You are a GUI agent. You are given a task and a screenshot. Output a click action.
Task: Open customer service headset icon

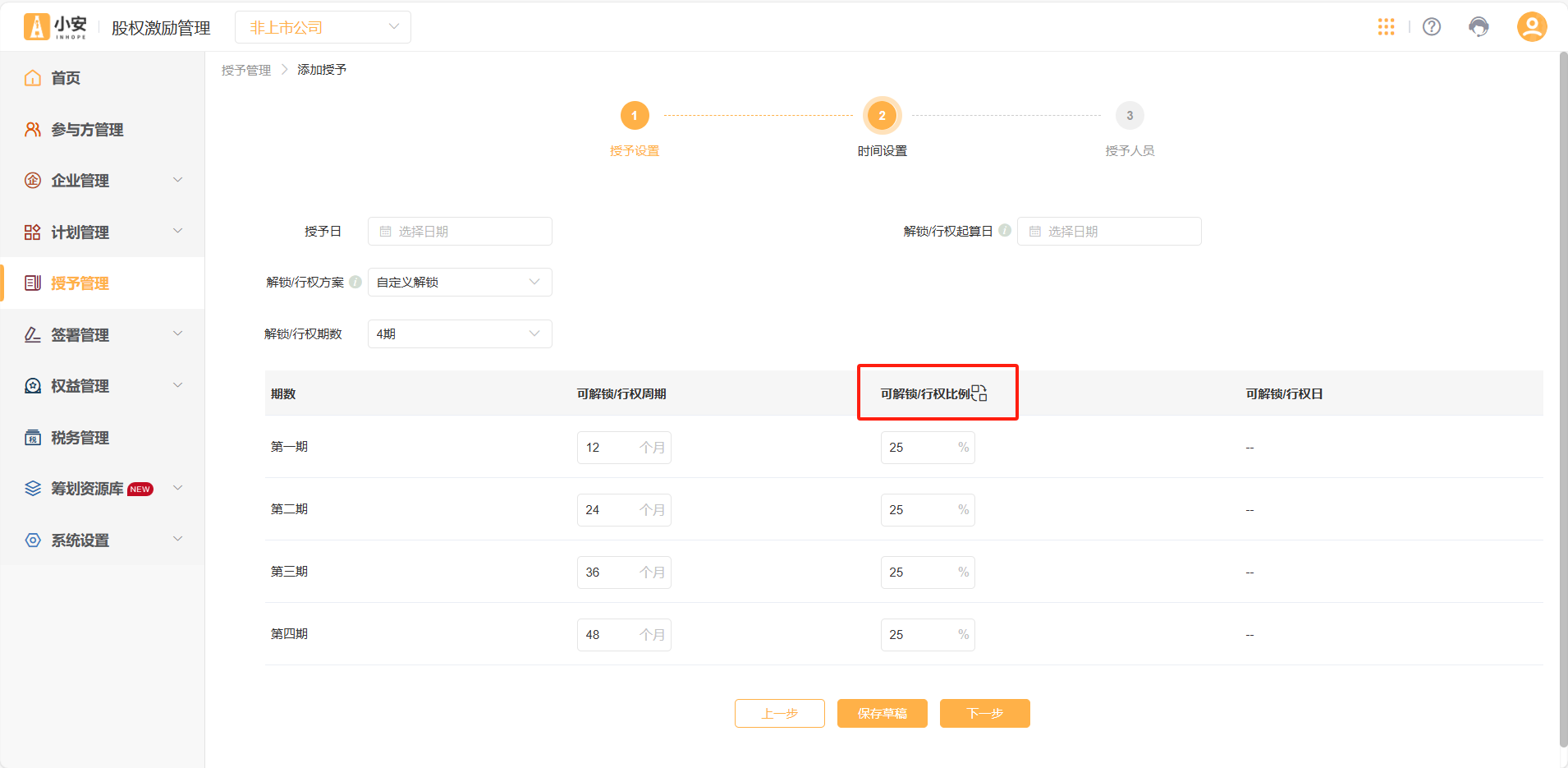tap(1479, 27)
